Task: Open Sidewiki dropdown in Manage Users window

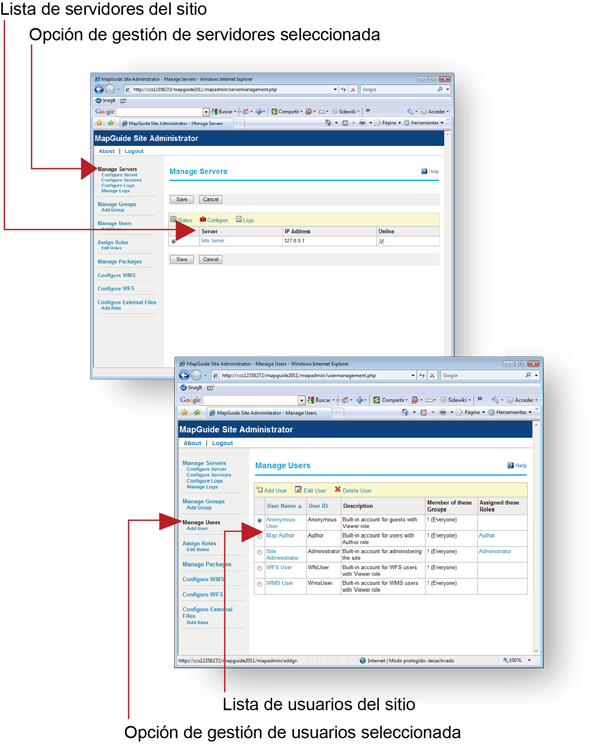Action: click(x=470, y=400)
